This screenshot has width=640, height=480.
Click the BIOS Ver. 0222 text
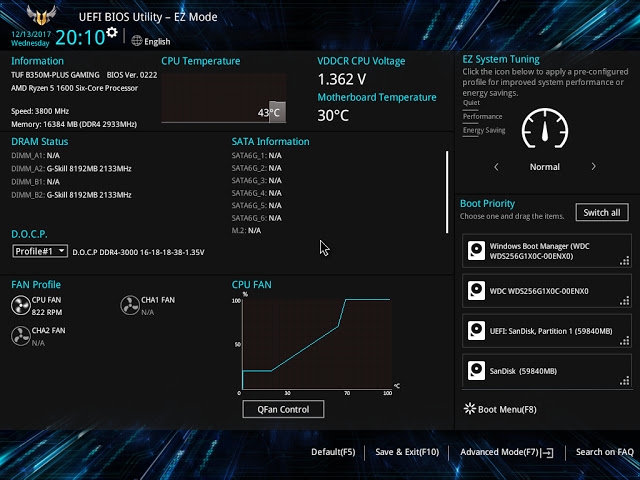132,75
